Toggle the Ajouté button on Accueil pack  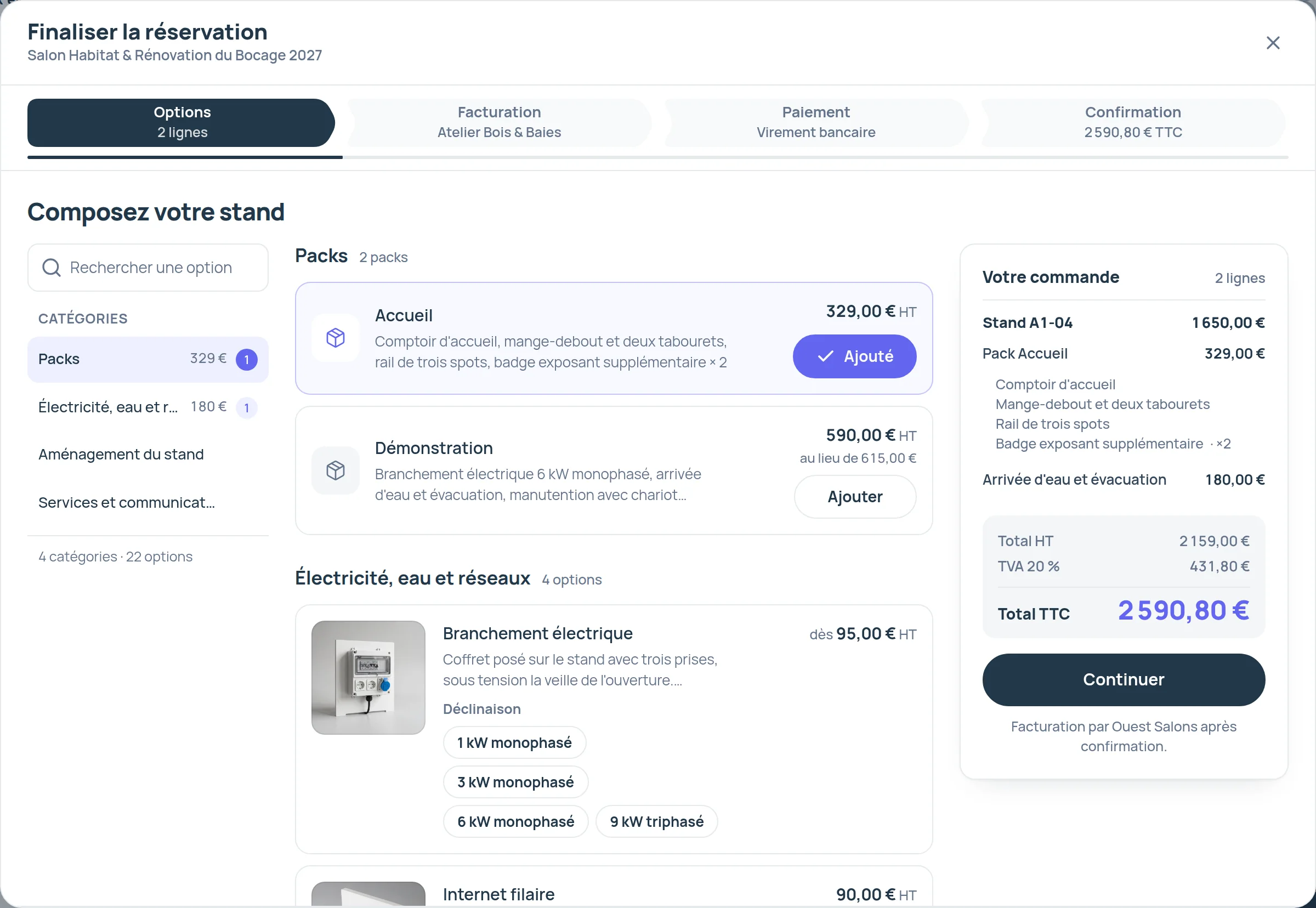pyautogui.click(x=854, y=356)
